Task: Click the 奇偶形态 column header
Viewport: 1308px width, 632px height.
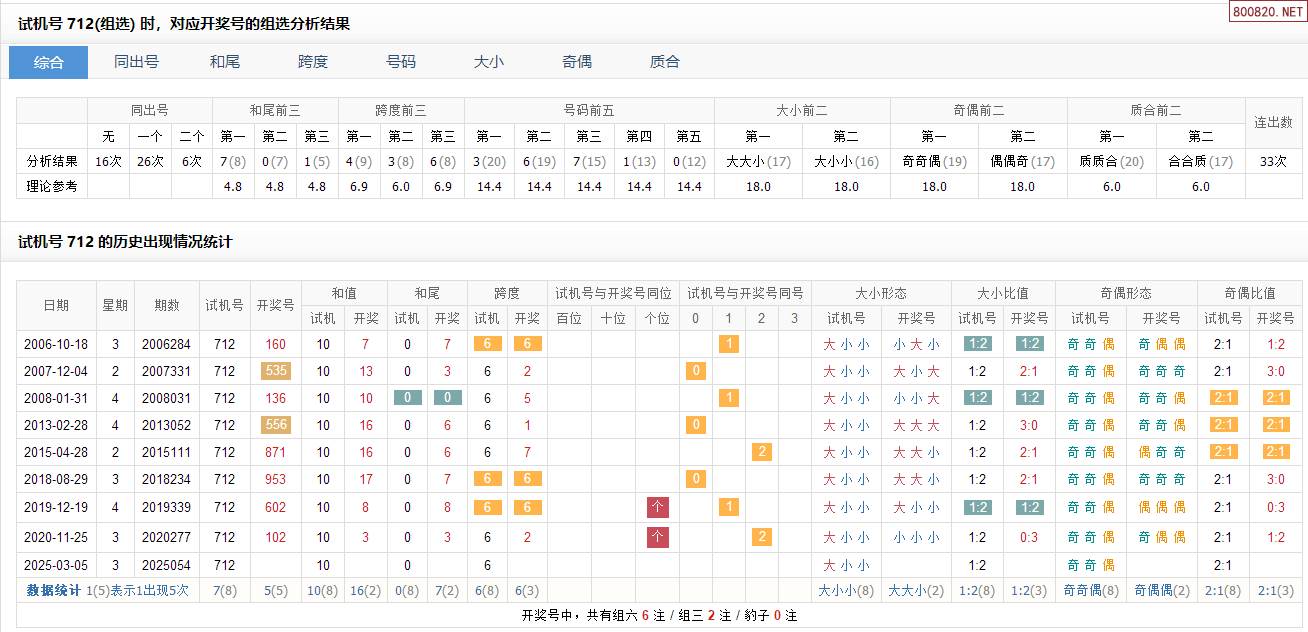Action: click(1126, 293)
